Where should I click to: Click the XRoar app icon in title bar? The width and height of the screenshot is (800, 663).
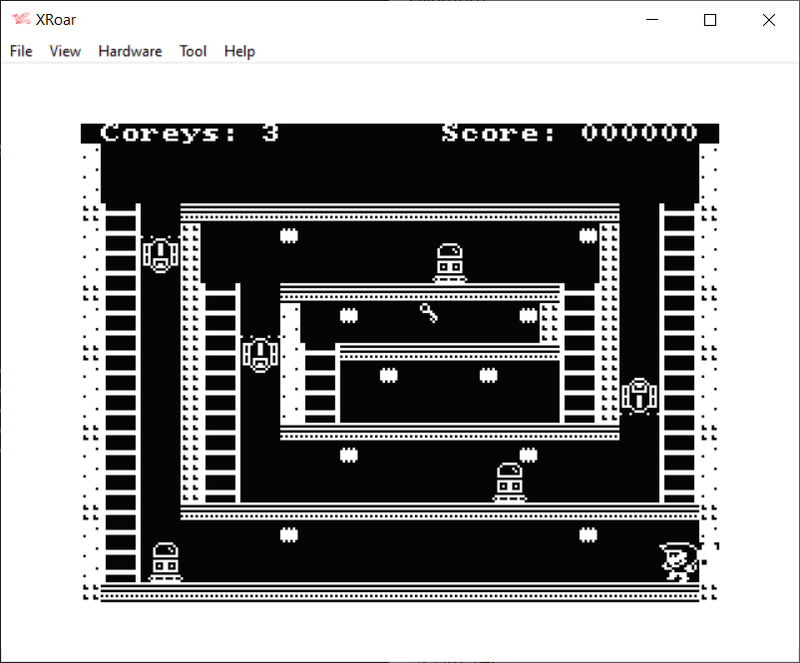pos(21,20)
